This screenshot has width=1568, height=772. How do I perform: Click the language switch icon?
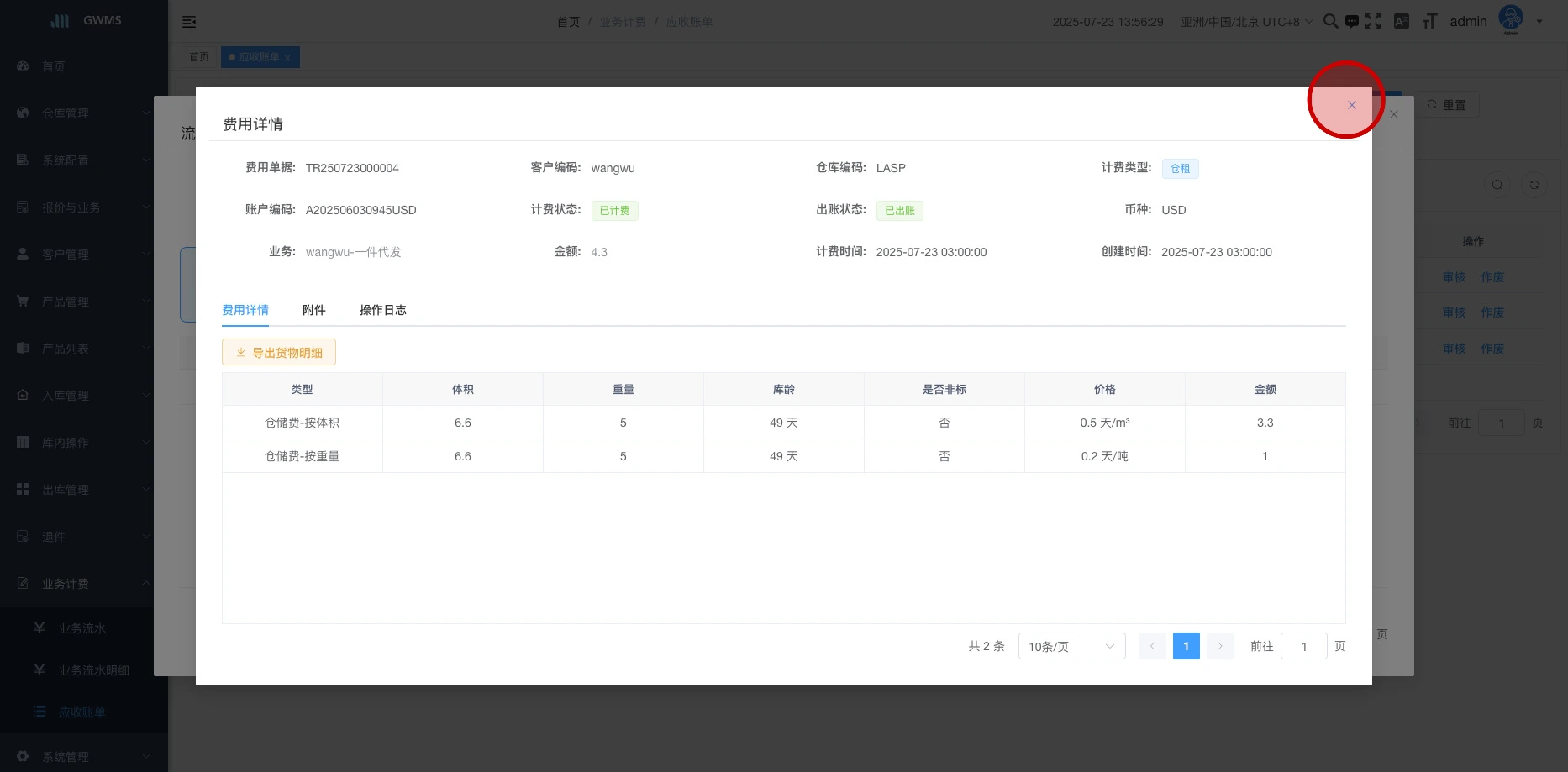(1401, 21)
